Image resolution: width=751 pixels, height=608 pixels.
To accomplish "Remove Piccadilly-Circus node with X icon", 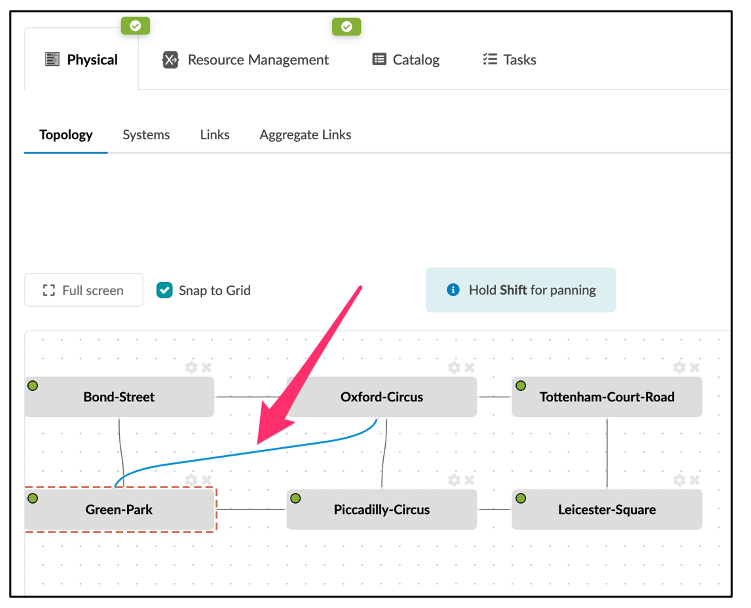I will [x=469, y=480].
